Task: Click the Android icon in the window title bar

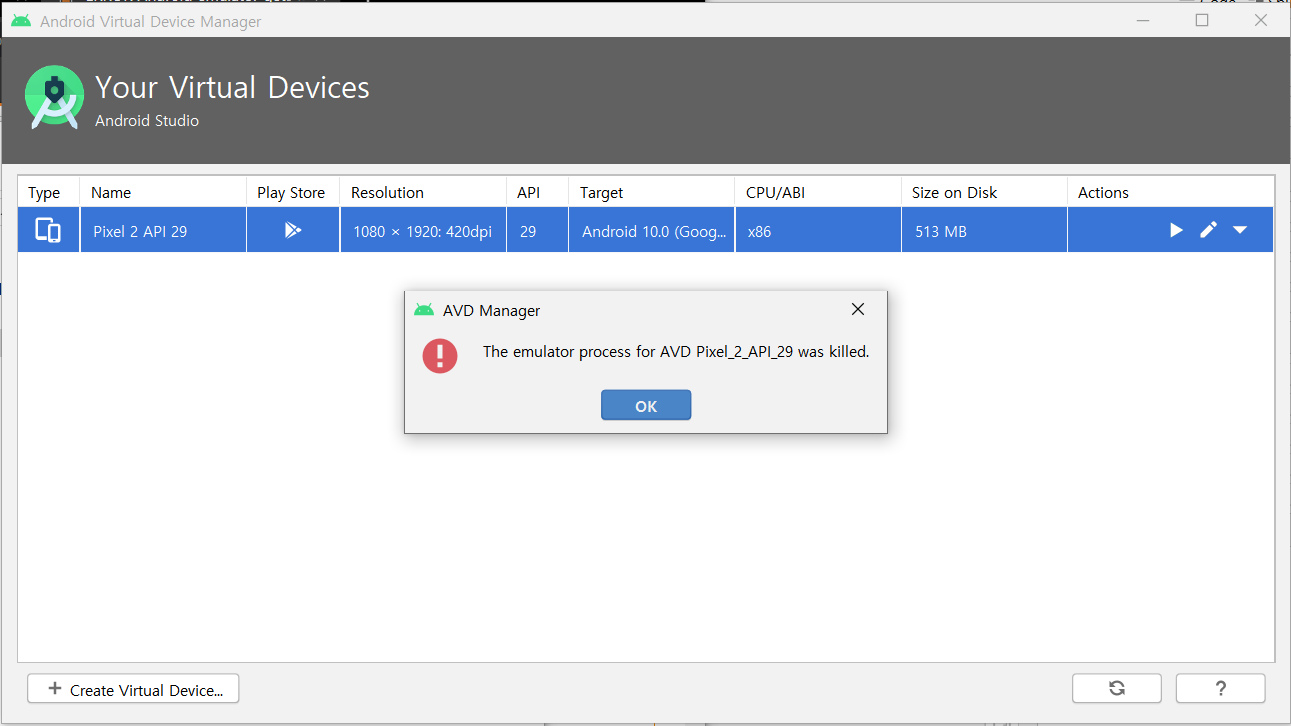Action: pyautogui.click(x=21, y=21)
